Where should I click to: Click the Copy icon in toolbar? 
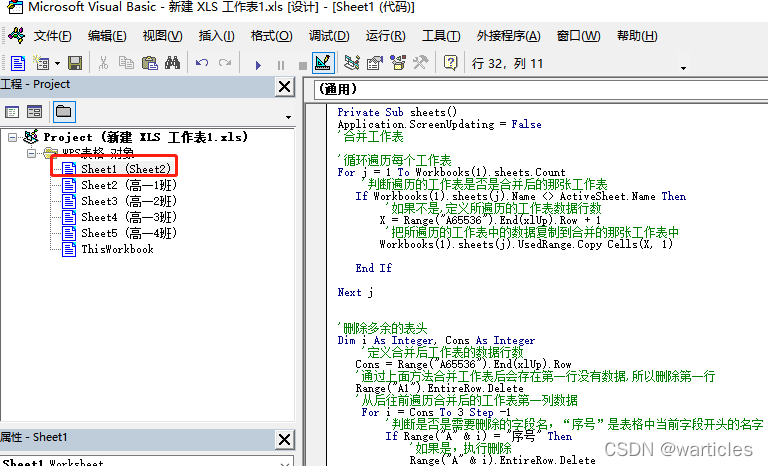126,63
